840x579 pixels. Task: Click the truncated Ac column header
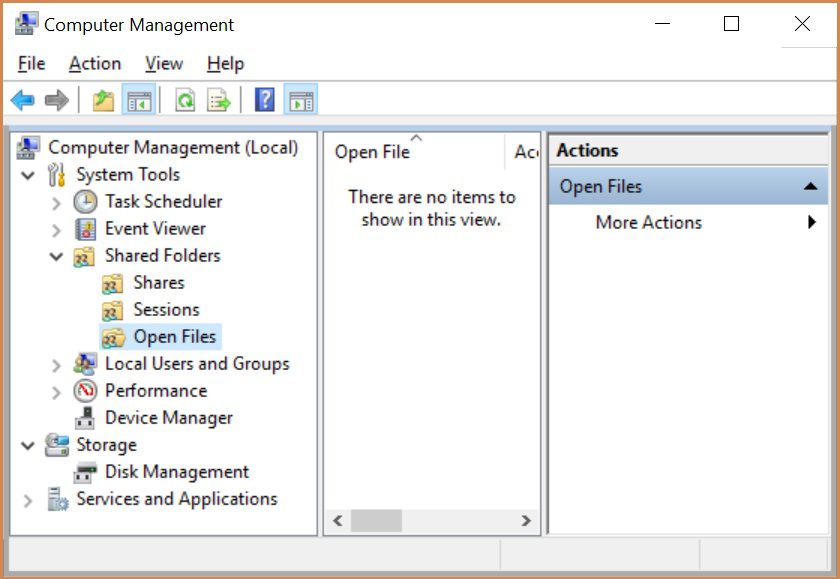coord(523,152)
